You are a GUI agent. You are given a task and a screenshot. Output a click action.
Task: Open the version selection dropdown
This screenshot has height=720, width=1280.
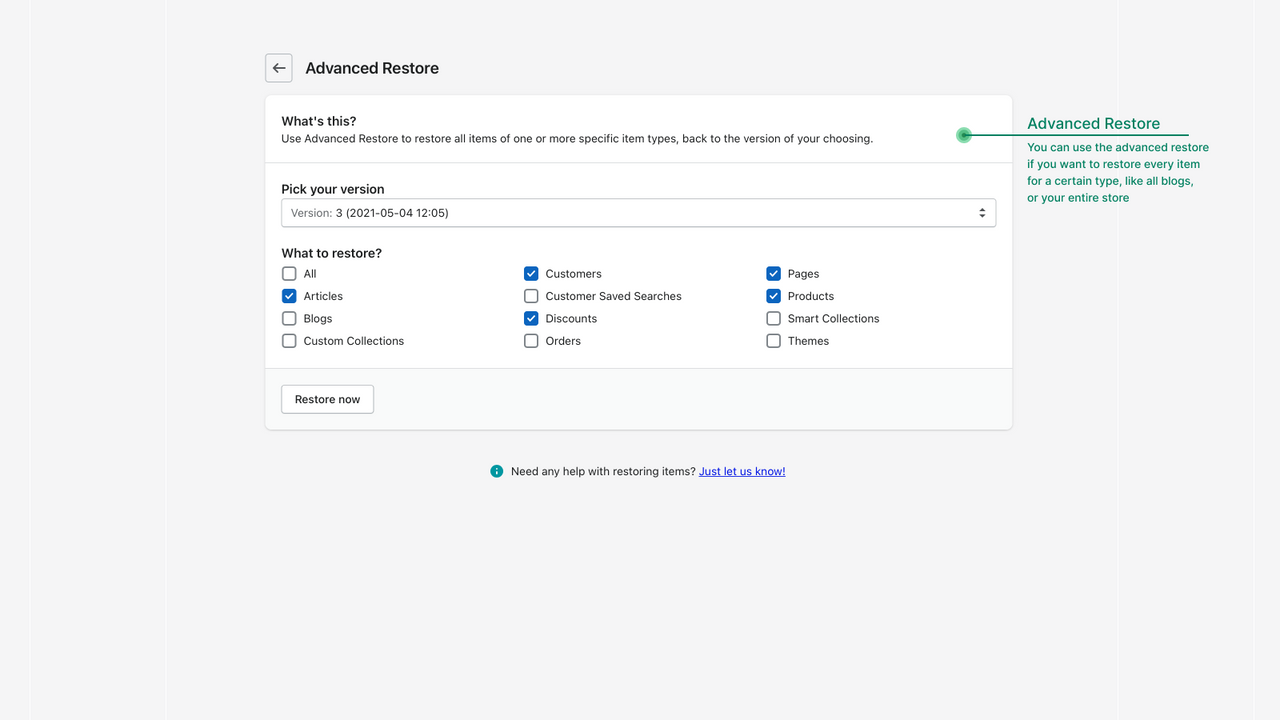638,212
